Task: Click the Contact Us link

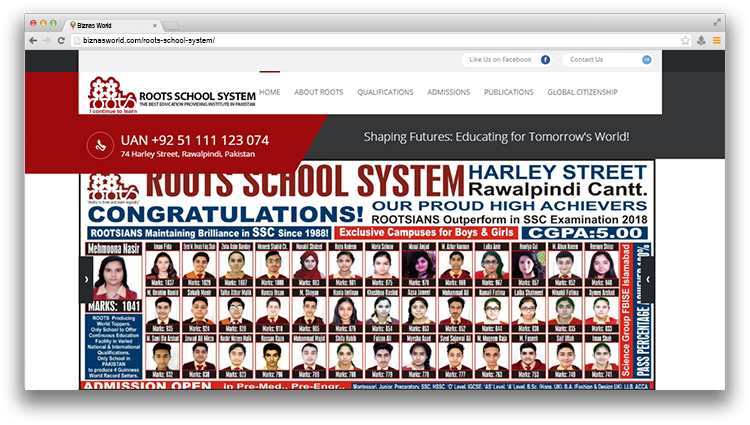Action: click(x=586, y=60)
